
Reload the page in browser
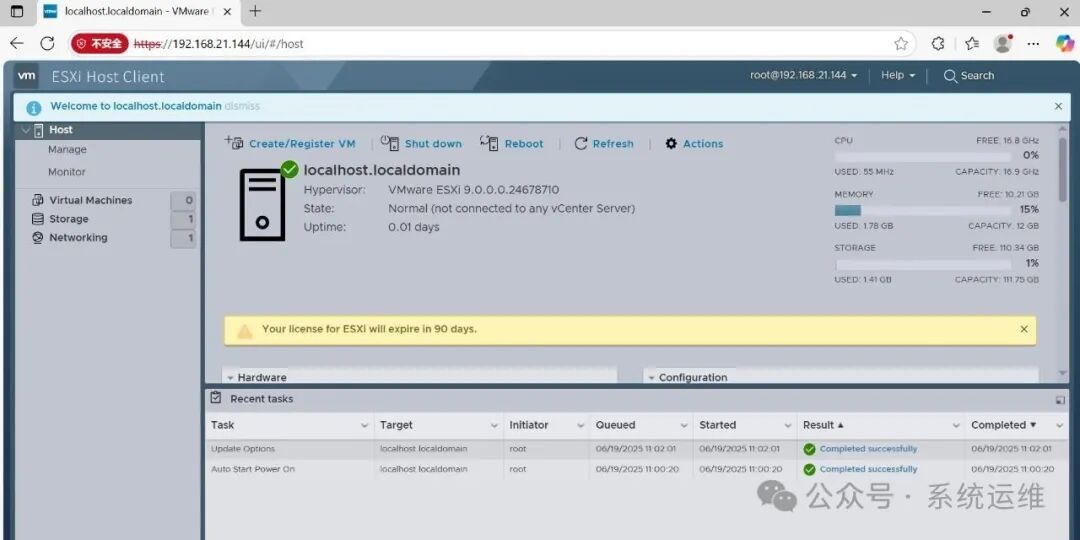[47, 43]
